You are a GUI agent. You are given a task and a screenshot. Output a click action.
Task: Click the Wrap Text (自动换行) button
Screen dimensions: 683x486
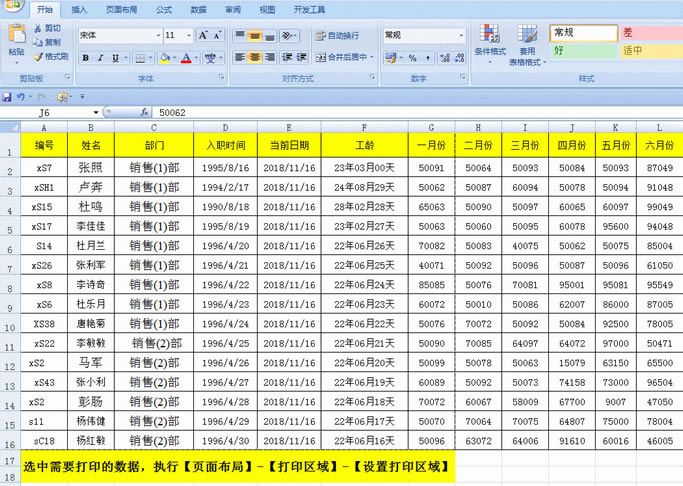coord(338,36)
